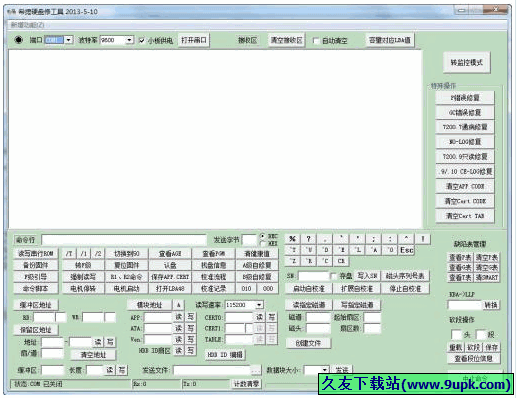Click the 转监控模式 button

tap(467, 62)
